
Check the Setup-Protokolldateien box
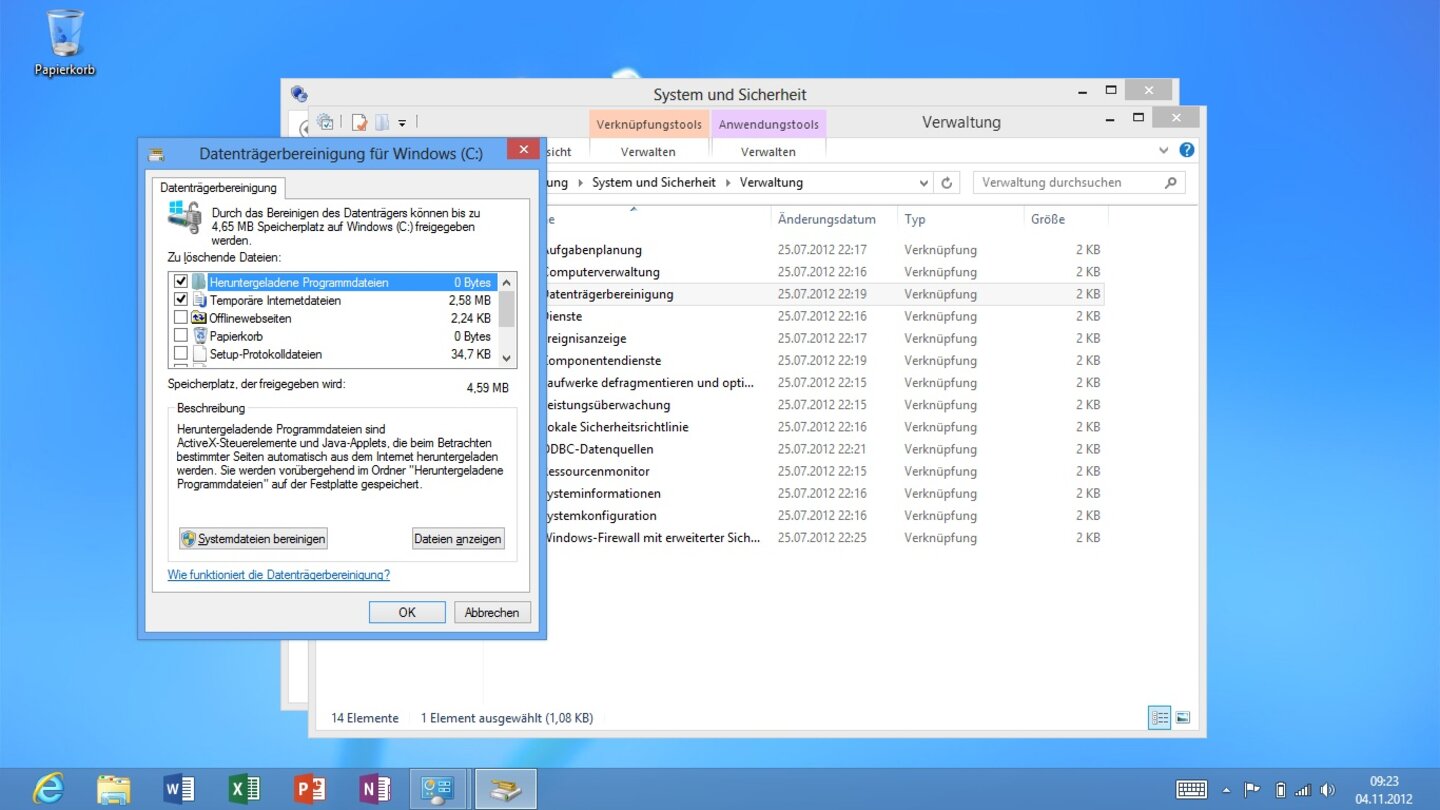181,354
